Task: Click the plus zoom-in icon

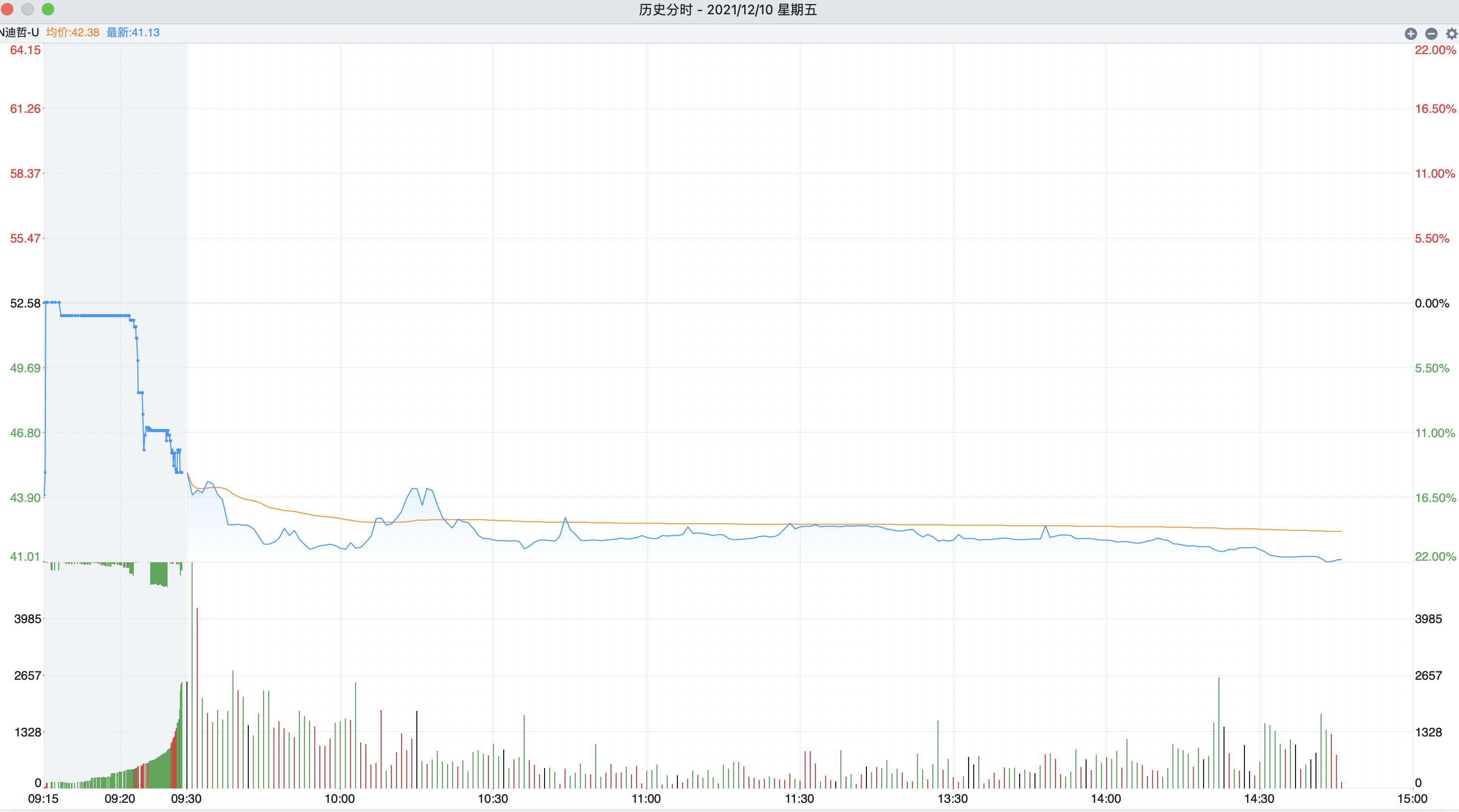Action: coord(1411,33)
